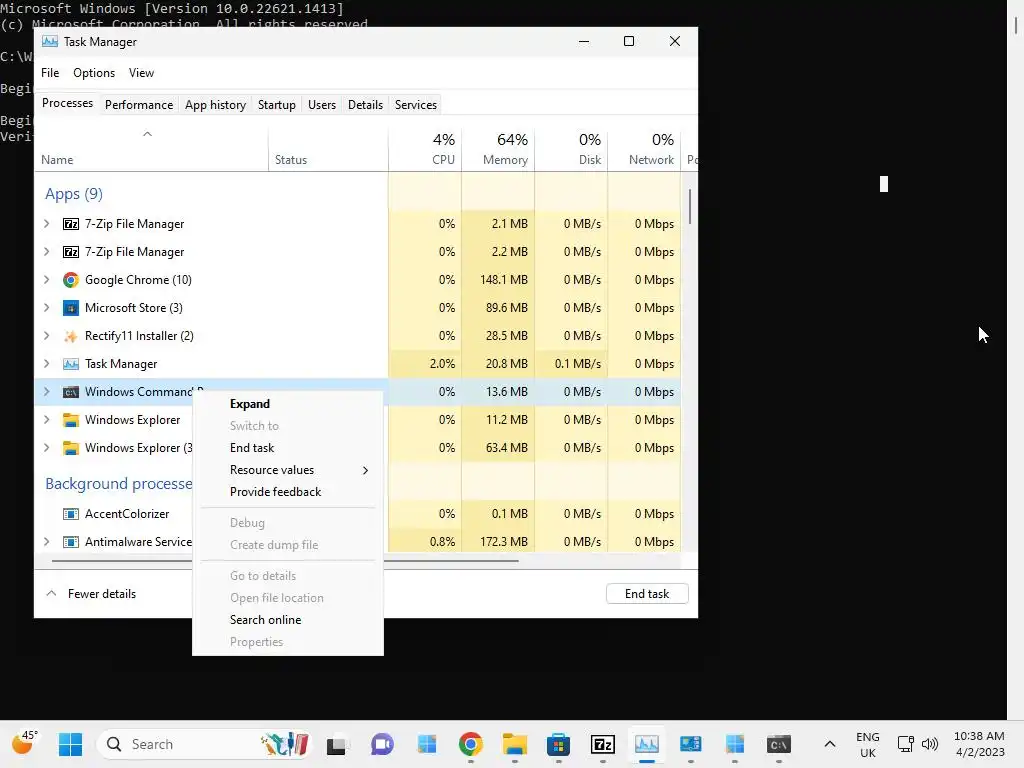Open 7-Zip from the taskbar
Screen dimensions: 1024x768
603,744
